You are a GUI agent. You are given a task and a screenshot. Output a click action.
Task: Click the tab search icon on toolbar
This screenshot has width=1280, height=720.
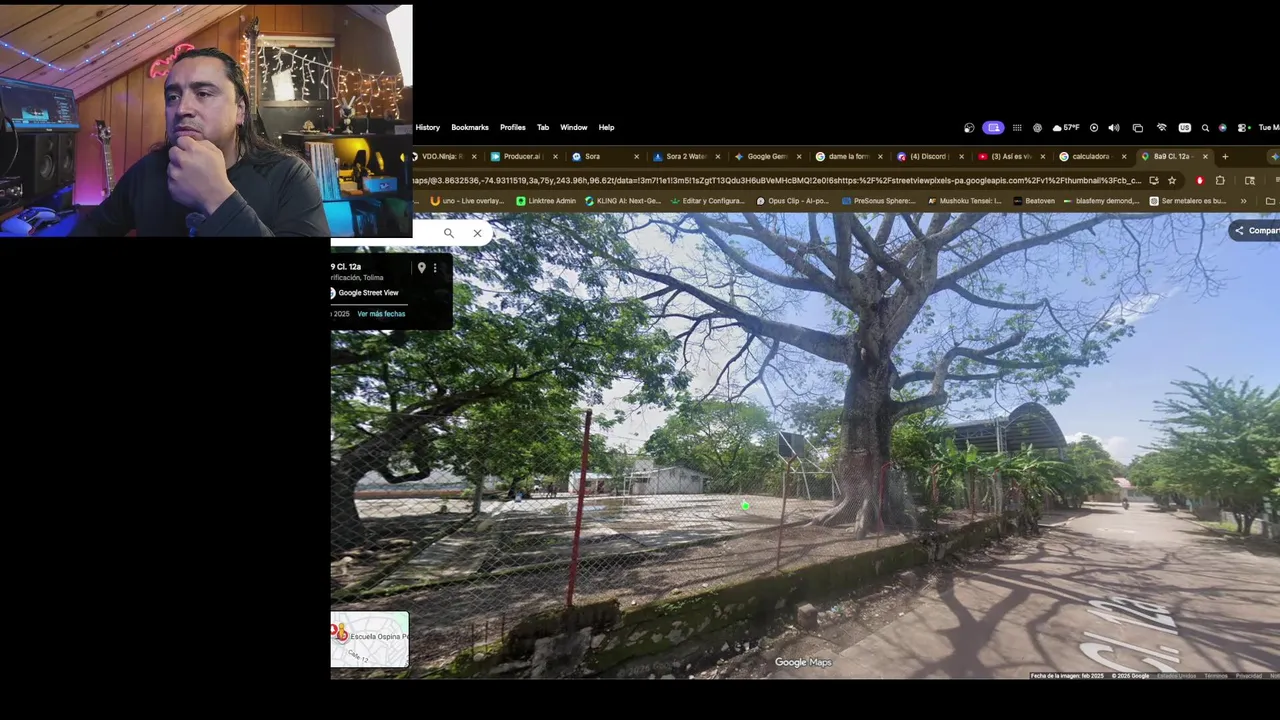[1249, 181]
